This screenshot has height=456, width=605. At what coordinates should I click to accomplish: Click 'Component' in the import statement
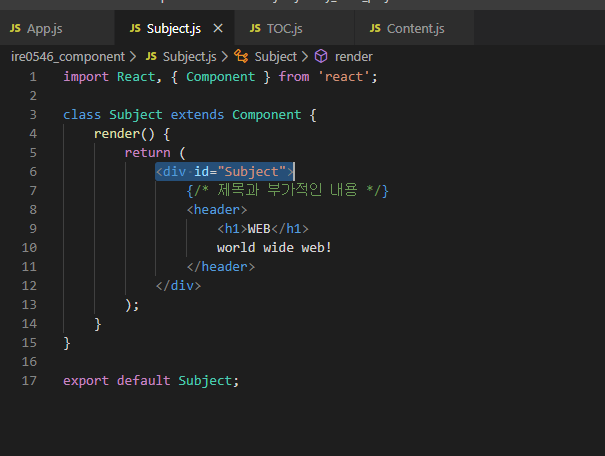(220, 77)
